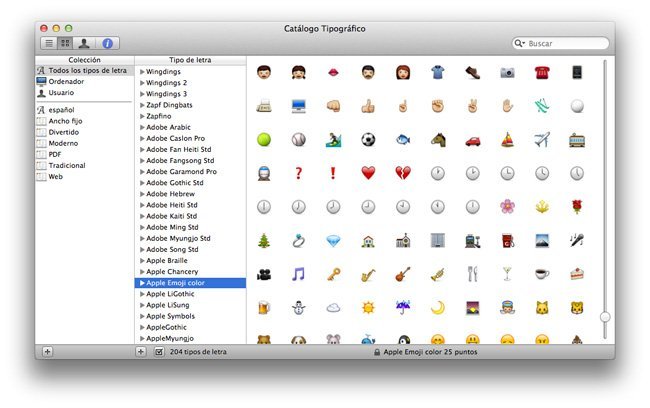
Task: Expand the Apple Symbols disclosure triangle
Action: (x=142, y=316)
